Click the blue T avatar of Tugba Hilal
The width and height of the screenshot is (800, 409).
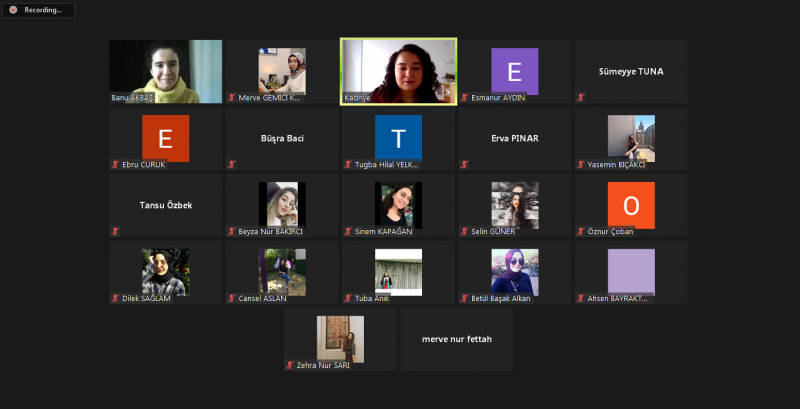398,137
